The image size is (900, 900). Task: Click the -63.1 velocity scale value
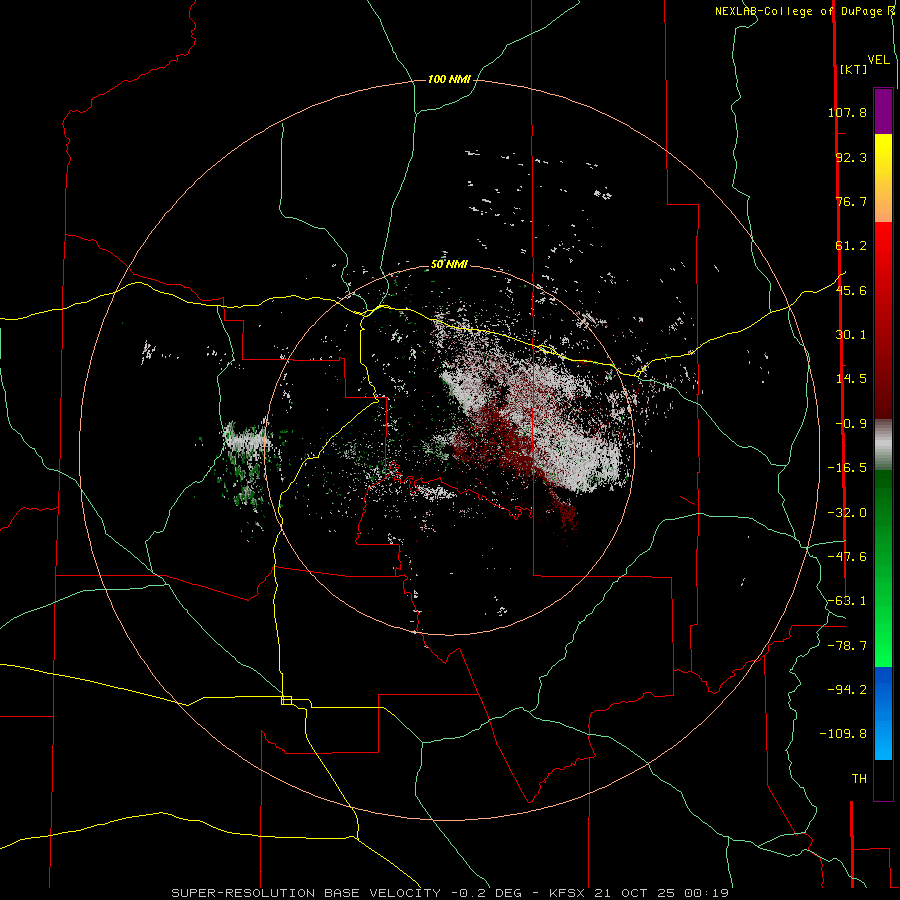847,601
